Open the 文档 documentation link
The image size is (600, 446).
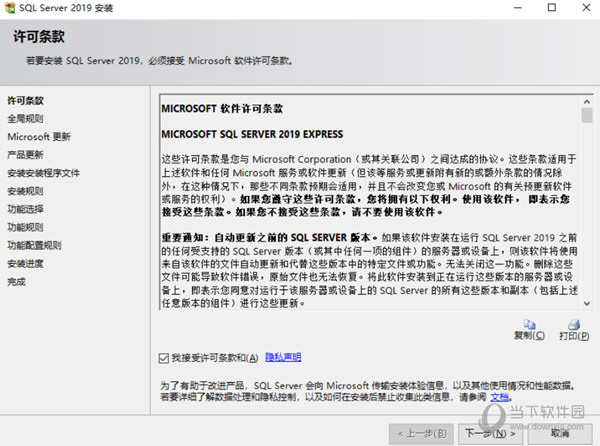pyautogui.click(x=500, y=397)
